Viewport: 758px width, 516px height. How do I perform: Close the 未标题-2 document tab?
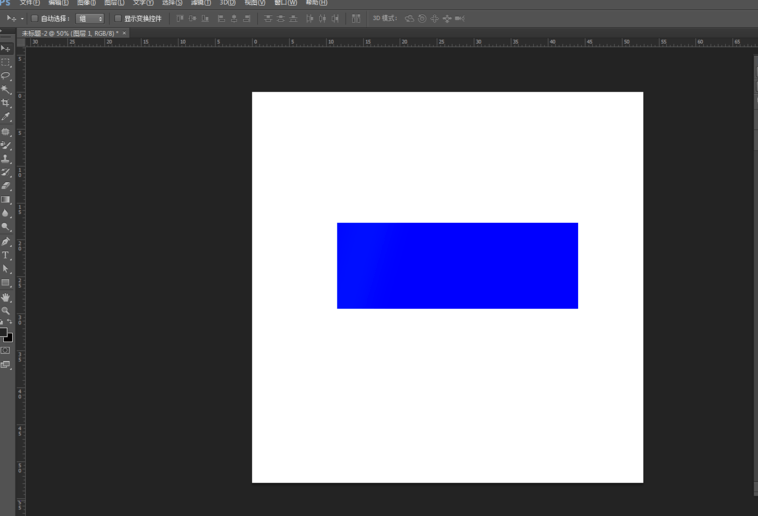[124, 33]
